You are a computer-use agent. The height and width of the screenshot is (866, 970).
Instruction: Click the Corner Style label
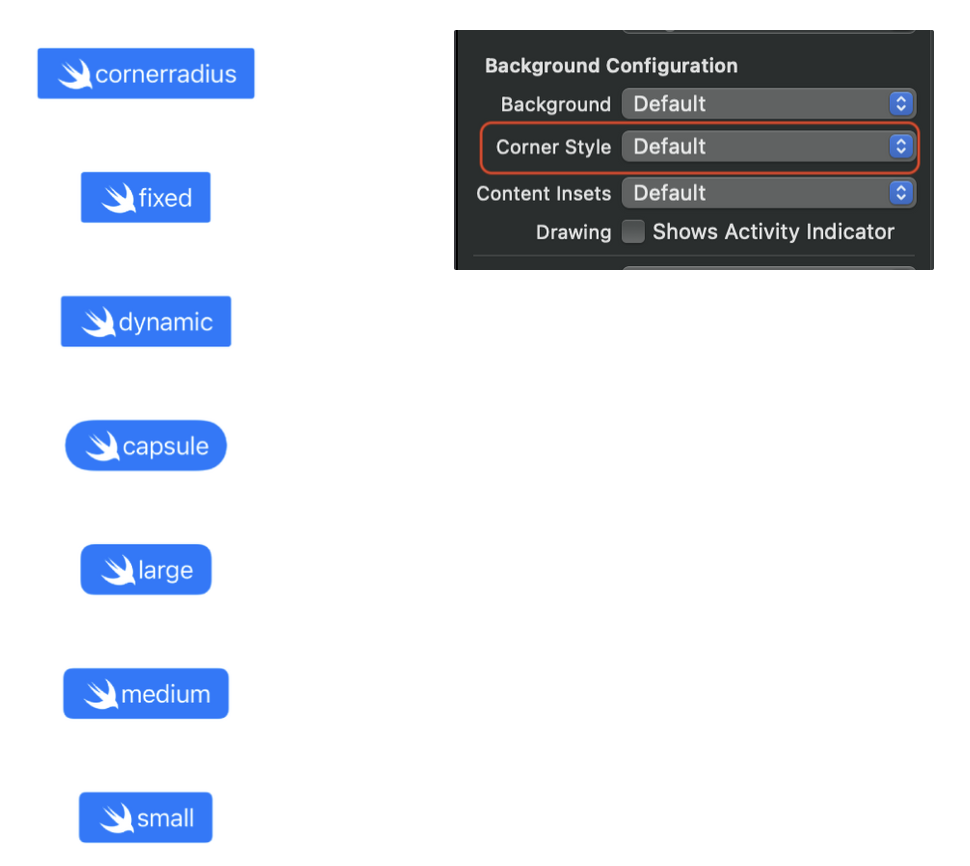(553, 147)
